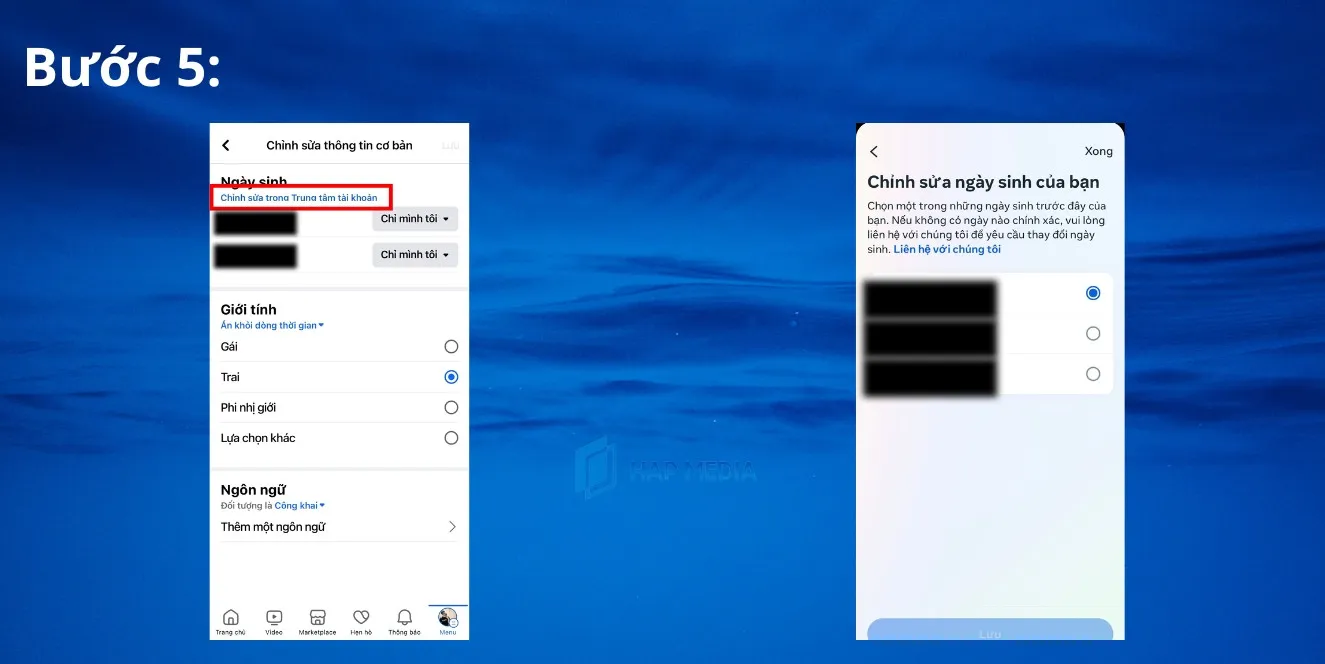Tap Xong to finish editing birthday
This screenshot has width=1325, height=664.
point(1098,151)
